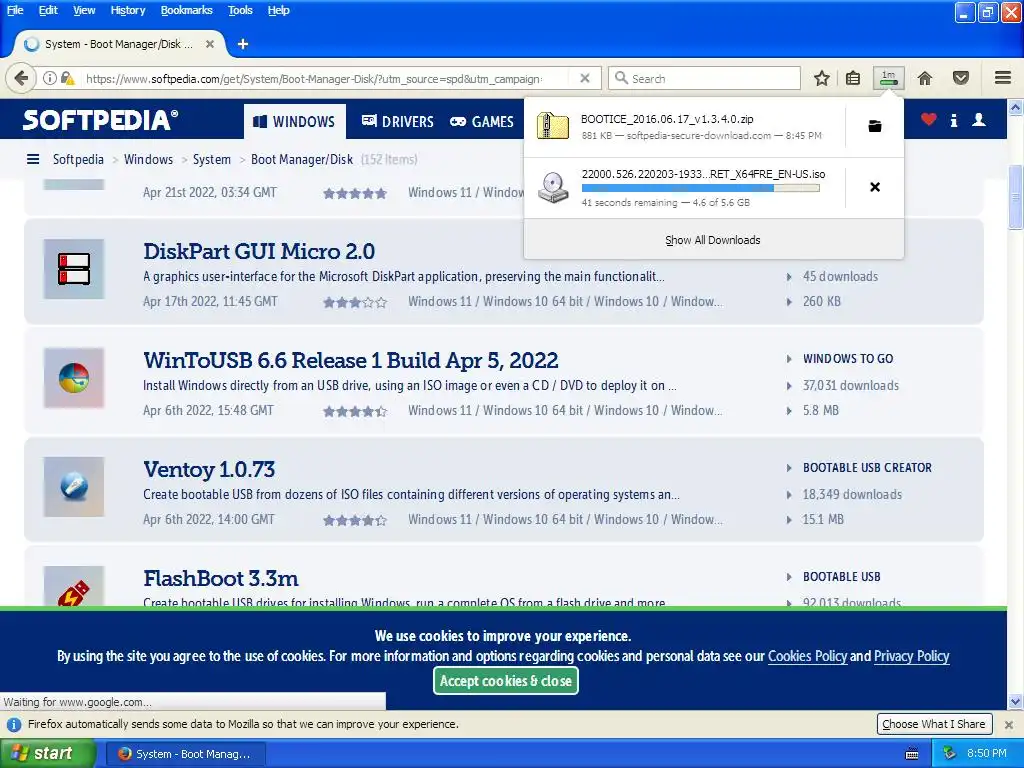The image size is (1024, 768).
Task: Open DiskPart GUI Micro 2.0 title link
Action: 259,251
